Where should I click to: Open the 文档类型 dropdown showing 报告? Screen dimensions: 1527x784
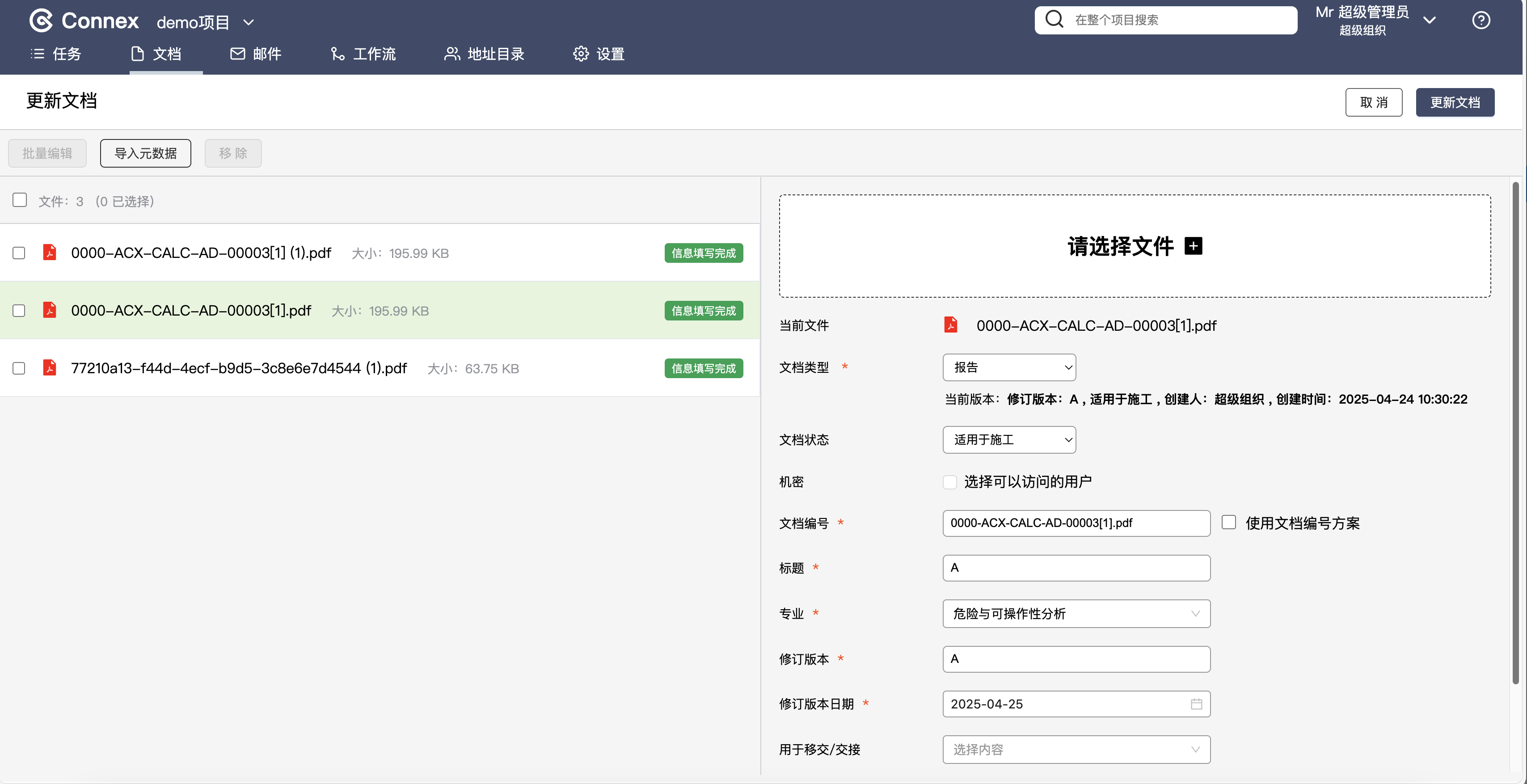[1009, 367]
